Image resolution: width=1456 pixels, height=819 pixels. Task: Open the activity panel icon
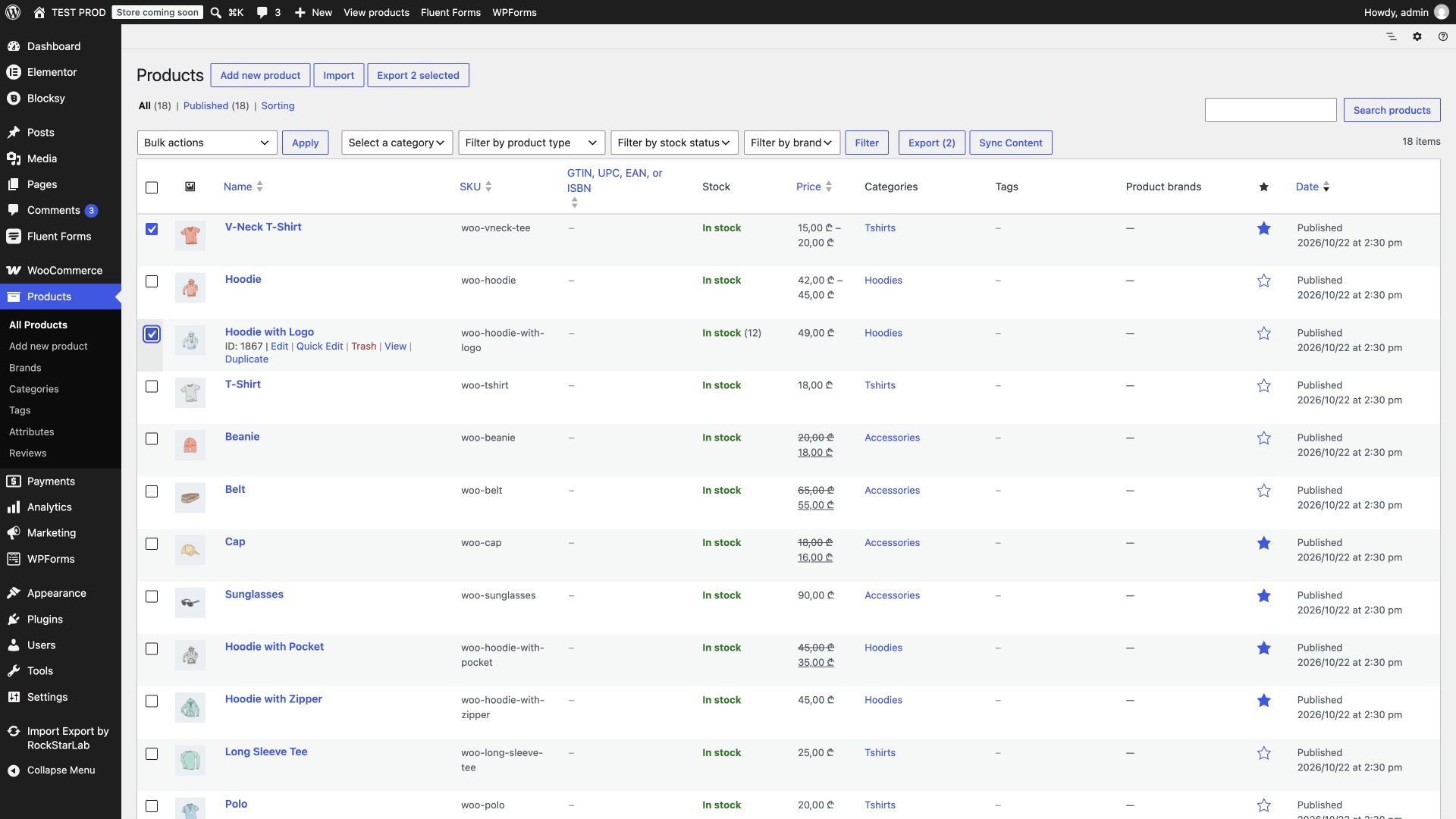(1391, 36)
